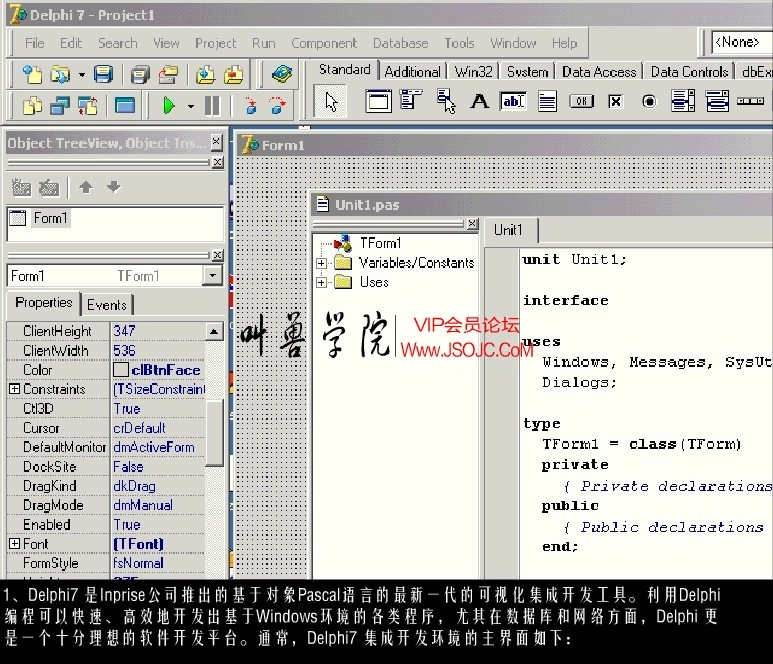This screenshot has width=773, height=664.
Task: Pick the Edit component from the palette
Action: (513, 101)
